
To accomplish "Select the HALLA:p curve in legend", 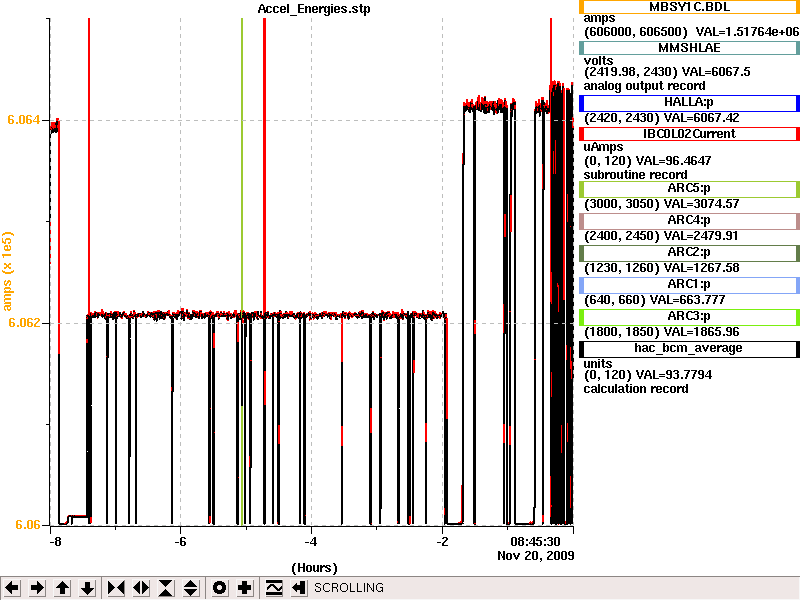I will (x=689, y=102).
